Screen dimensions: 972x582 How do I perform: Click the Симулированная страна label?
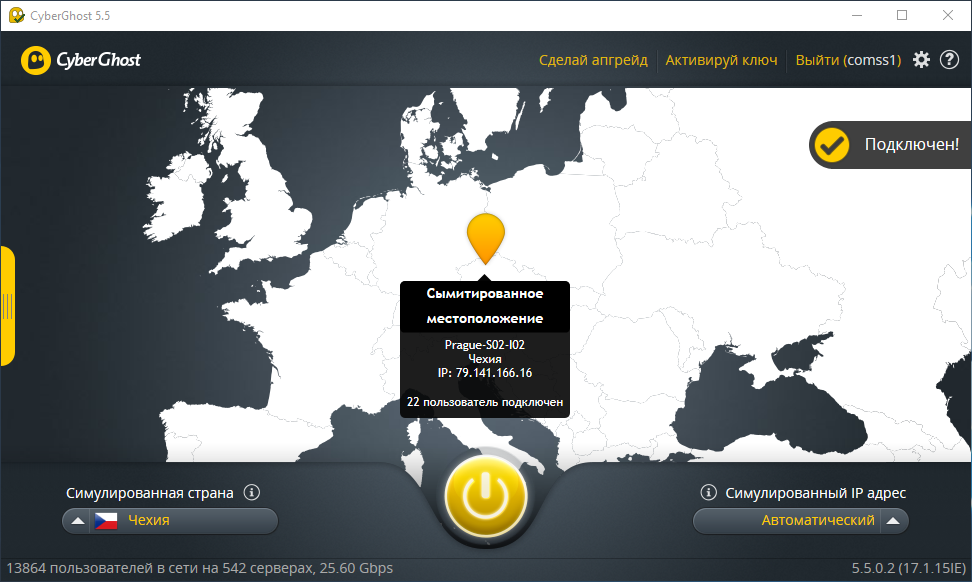point(150,493)
